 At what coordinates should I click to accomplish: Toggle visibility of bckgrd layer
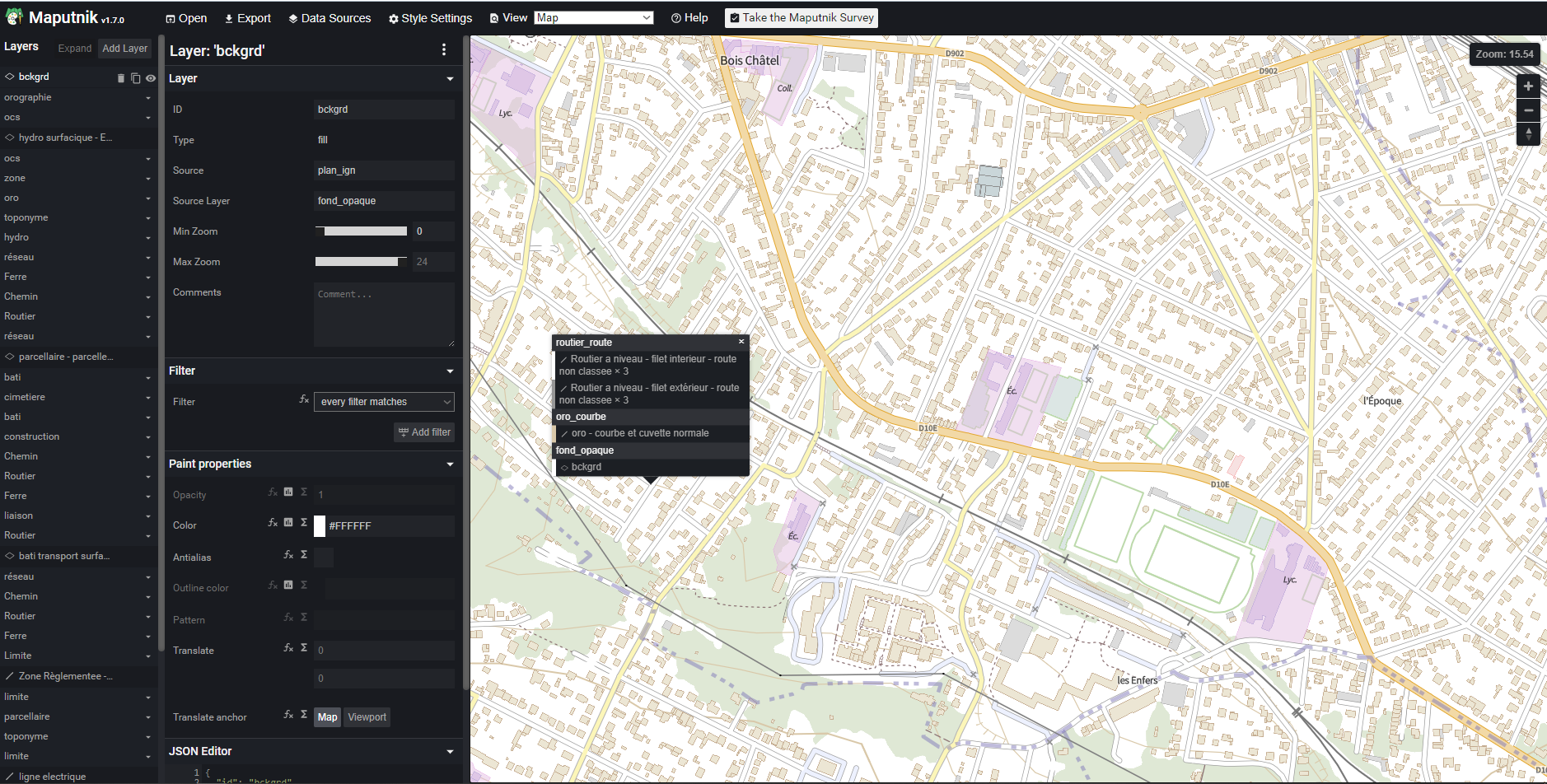tap(151, 78)
